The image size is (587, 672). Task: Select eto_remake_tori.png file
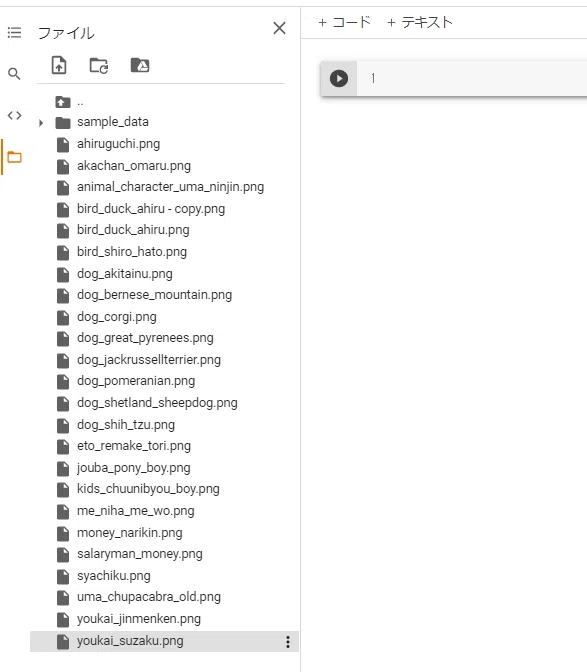pyautogui.click(x=134, y=446)
